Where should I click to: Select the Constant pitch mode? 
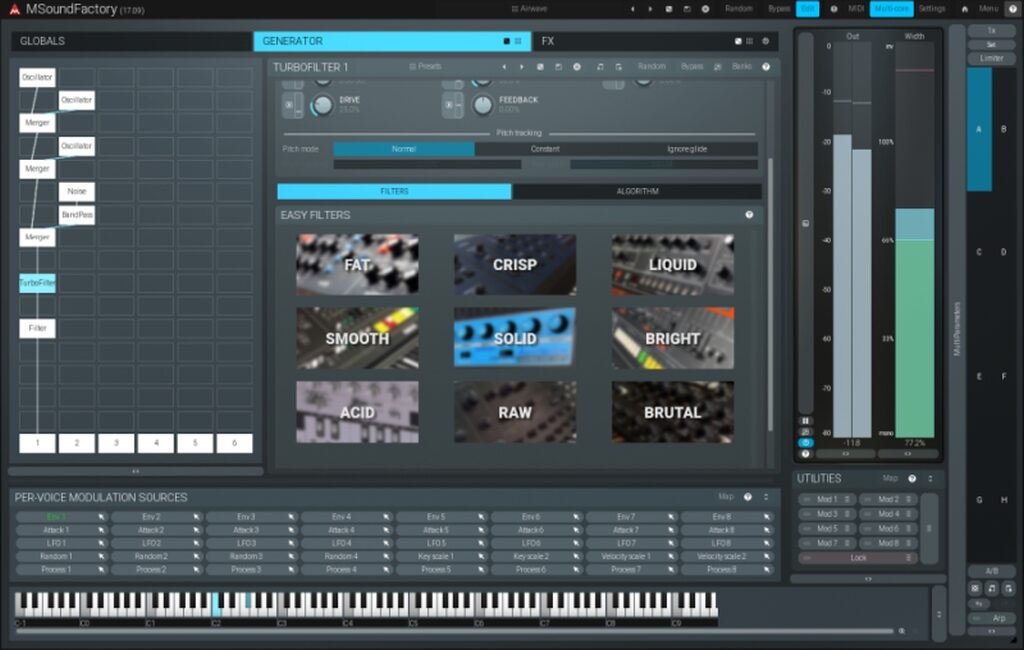545,149
